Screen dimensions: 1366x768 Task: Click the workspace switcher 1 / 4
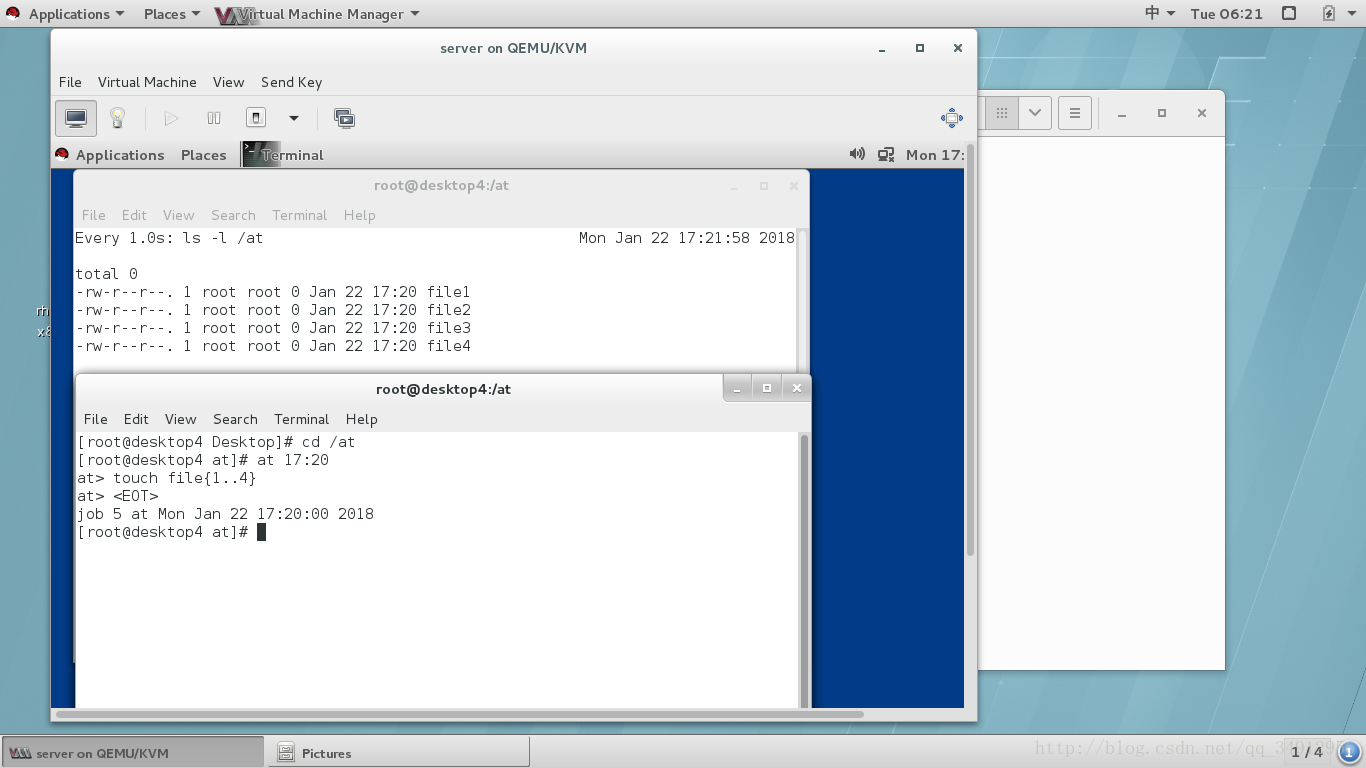click(x=1306, y=752)
